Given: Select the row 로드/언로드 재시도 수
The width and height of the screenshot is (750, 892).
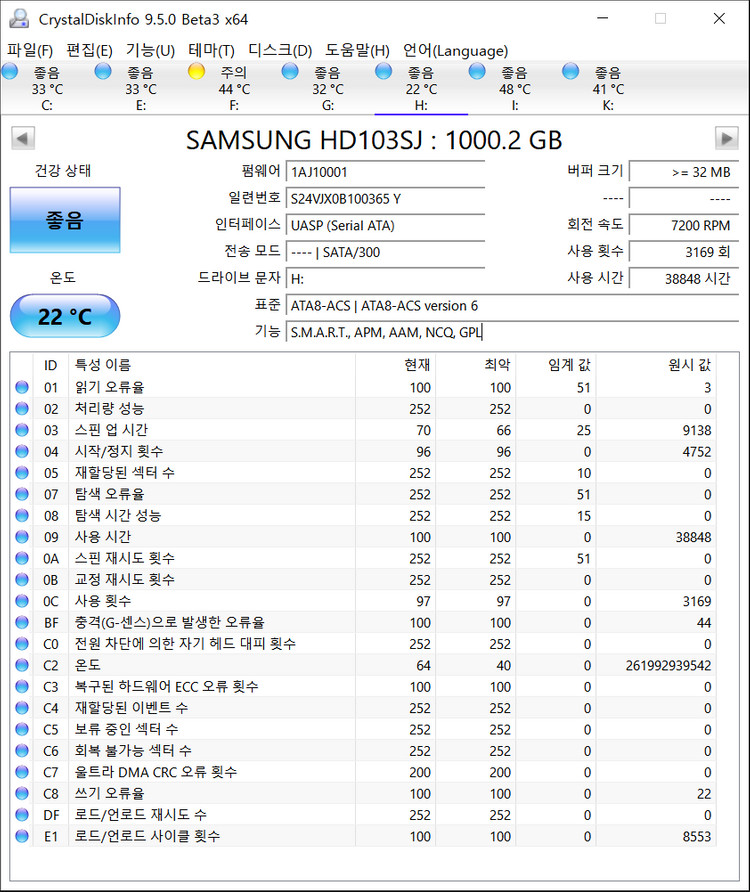Looking at the screenshot, I should [363, 815].
